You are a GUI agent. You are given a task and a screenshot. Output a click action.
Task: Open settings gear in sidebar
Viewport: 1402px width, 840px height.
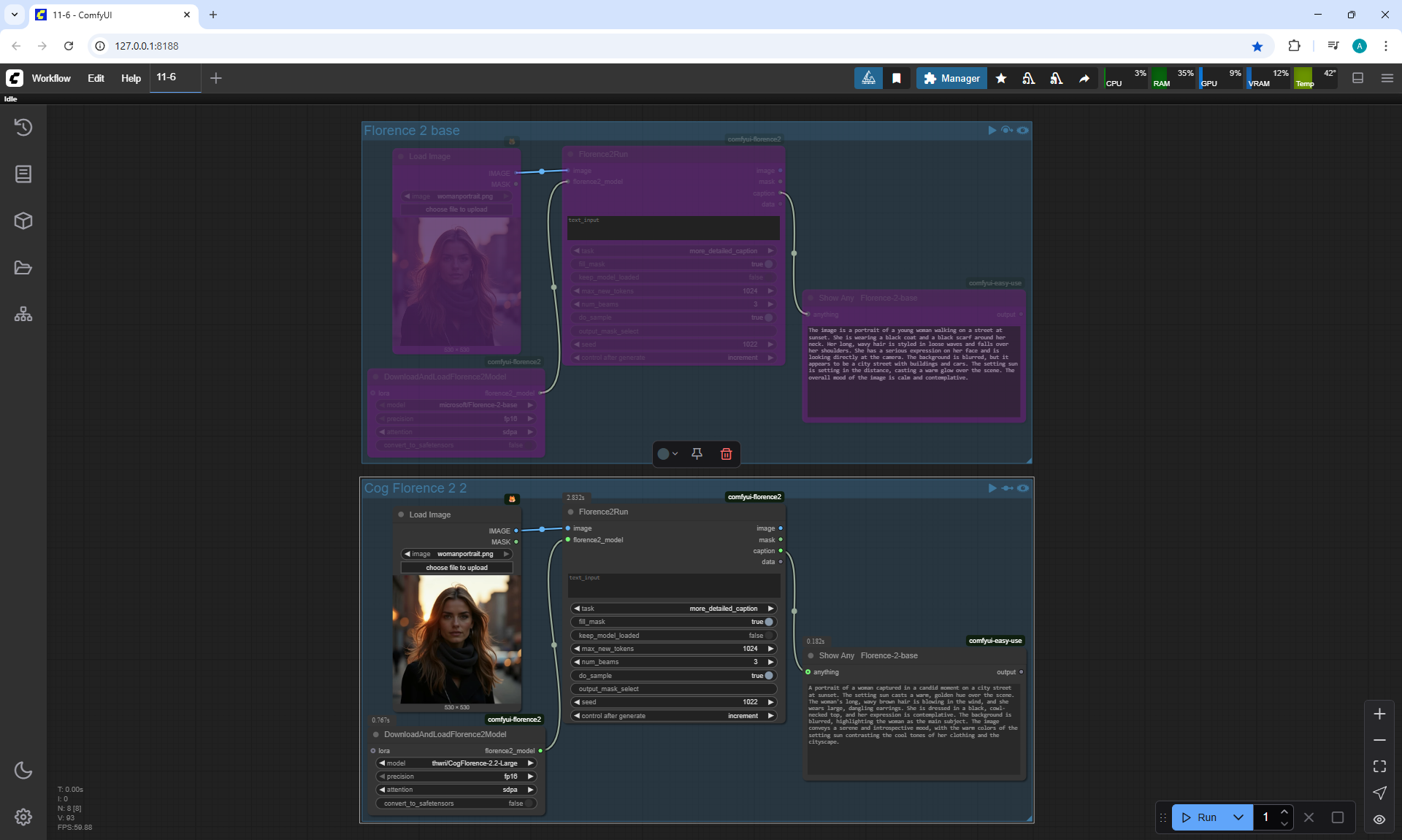tap(23, 817)
